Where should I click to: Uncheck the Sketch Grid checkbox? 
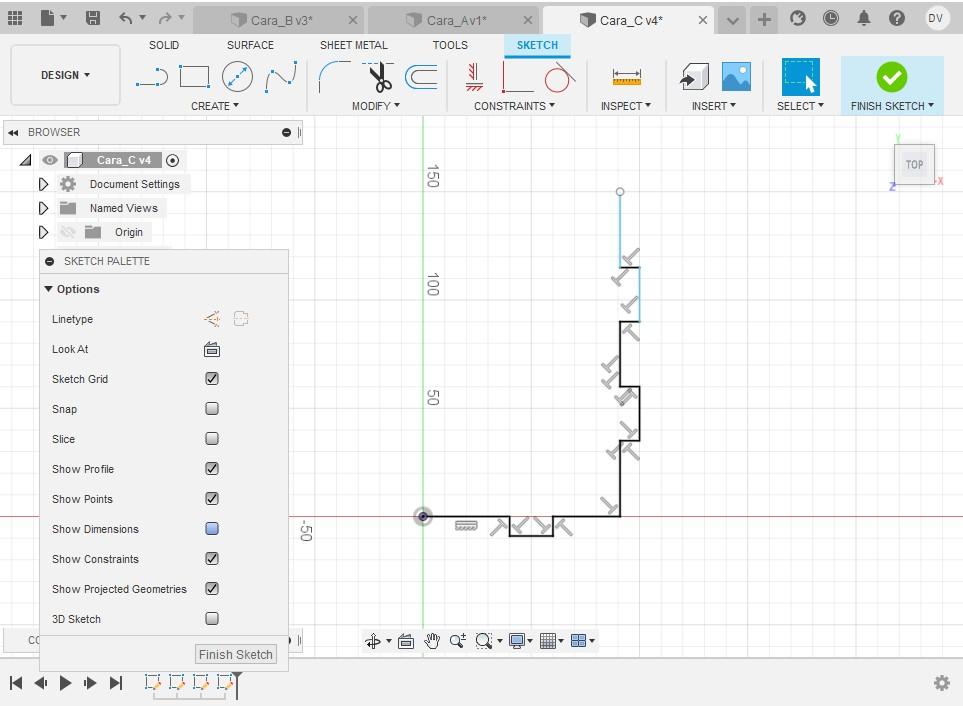pyautogui.click(x=212, y=379)
